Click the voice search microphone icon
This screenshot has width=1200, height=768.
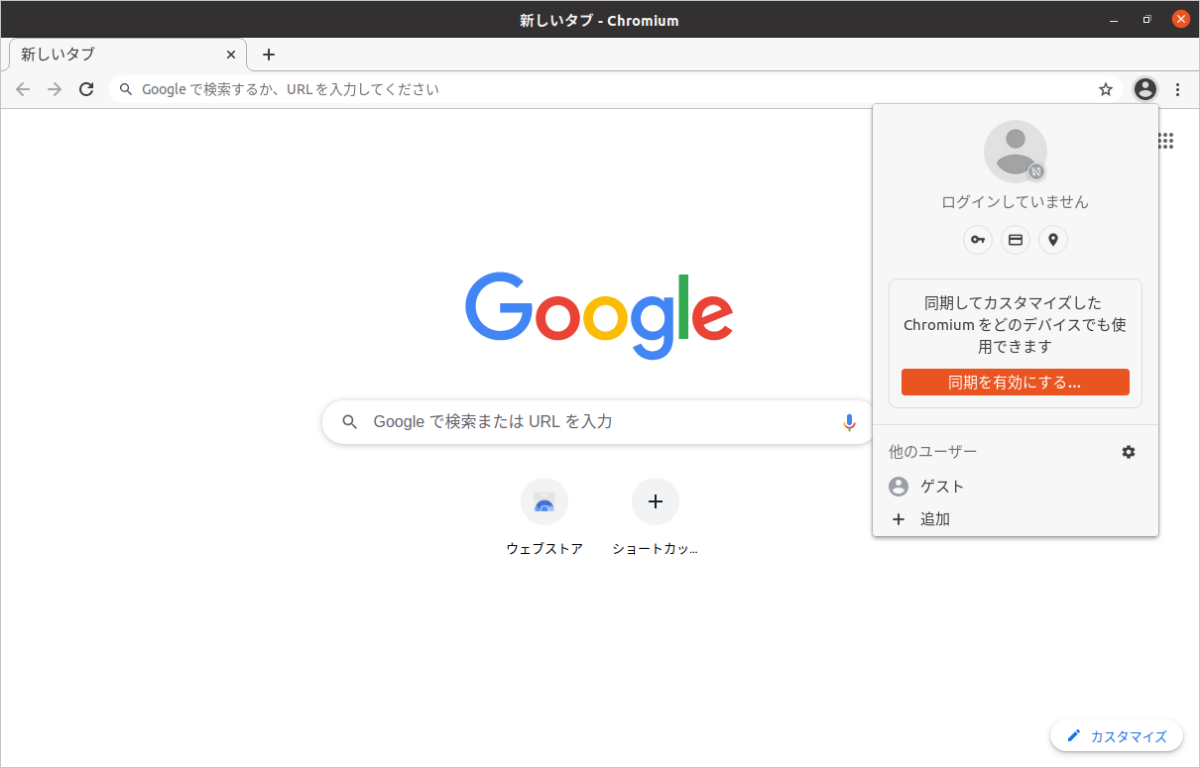849,422
